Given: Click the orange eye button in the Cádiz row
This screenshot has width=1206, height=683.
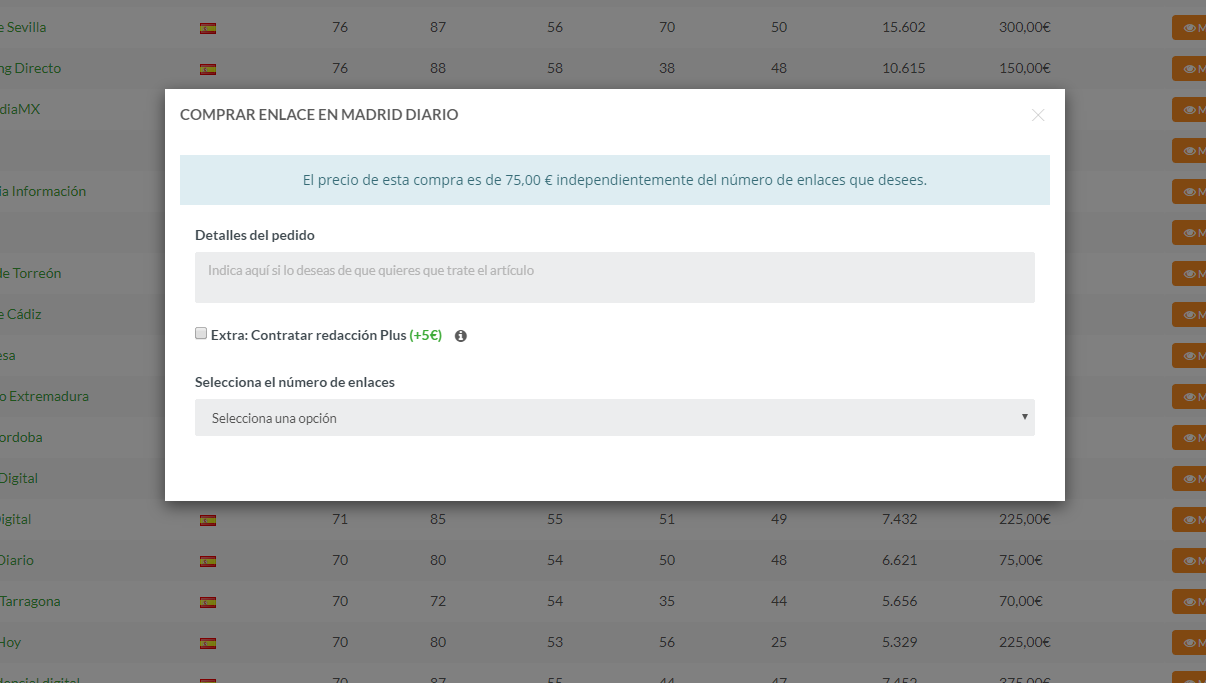Looking at the screenshot, I should (1190, 315).
